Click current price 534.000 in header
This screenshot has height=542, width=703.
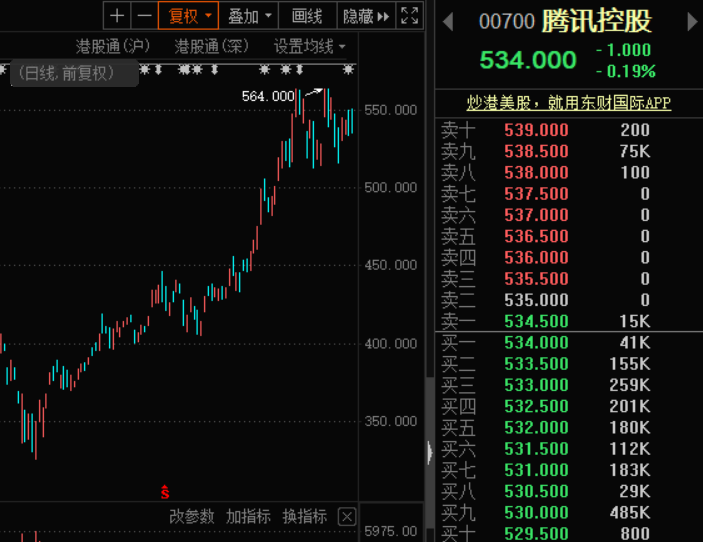(528, 60)
